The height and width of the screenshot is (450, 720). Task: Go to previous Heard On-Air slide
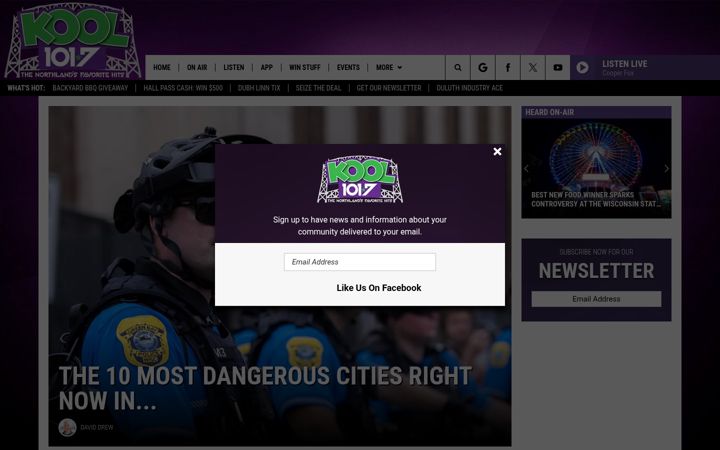click(x=526, y=169)
